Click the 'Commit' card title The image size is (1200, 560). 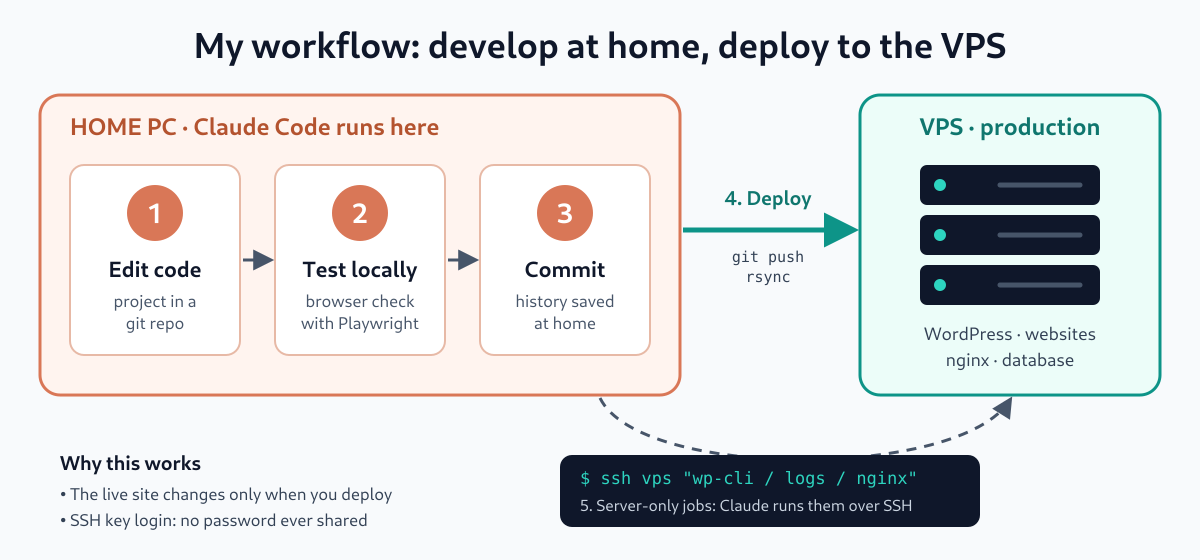click(565, 270)
